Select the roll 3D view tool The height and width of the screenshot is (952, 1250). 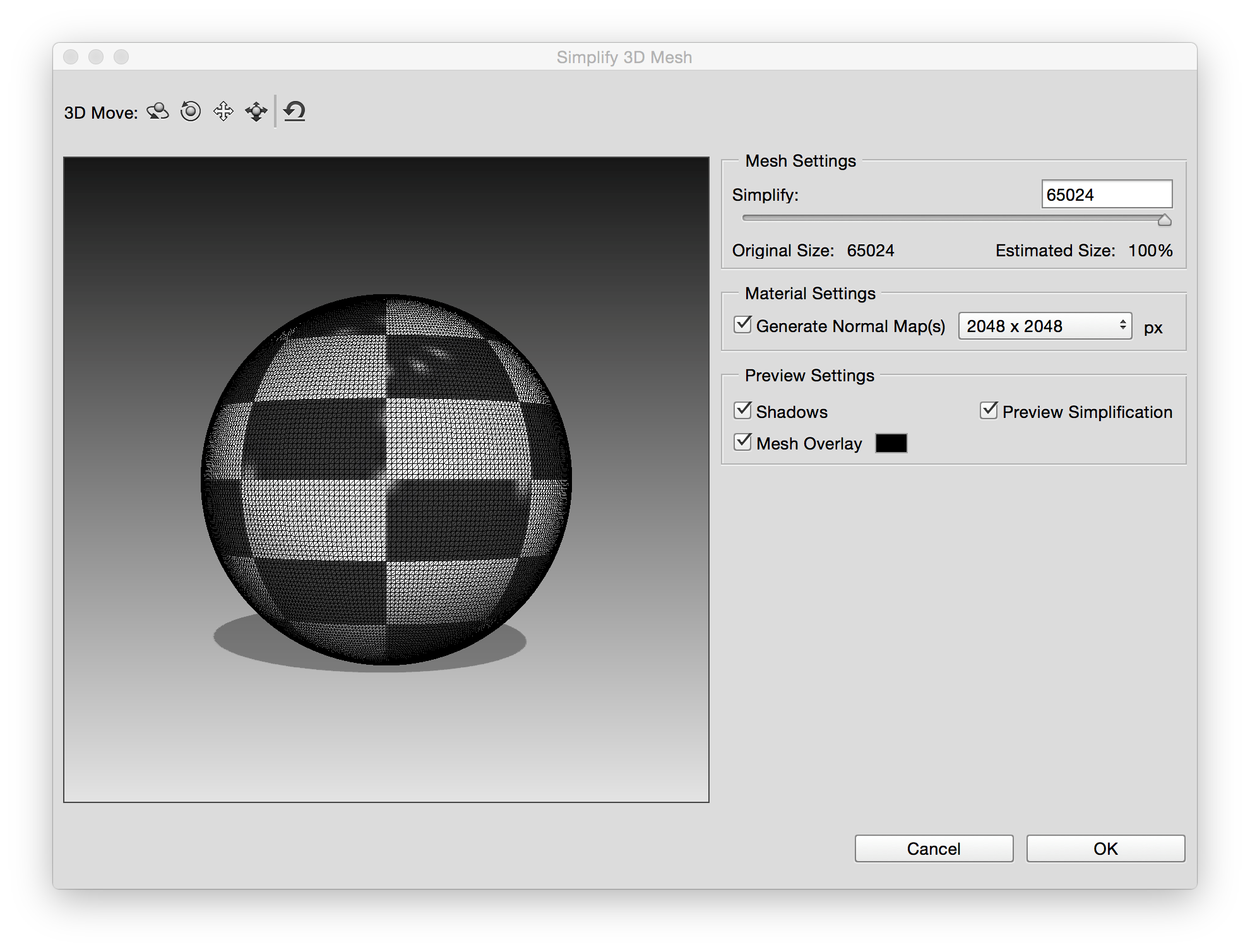coord(190,111)
